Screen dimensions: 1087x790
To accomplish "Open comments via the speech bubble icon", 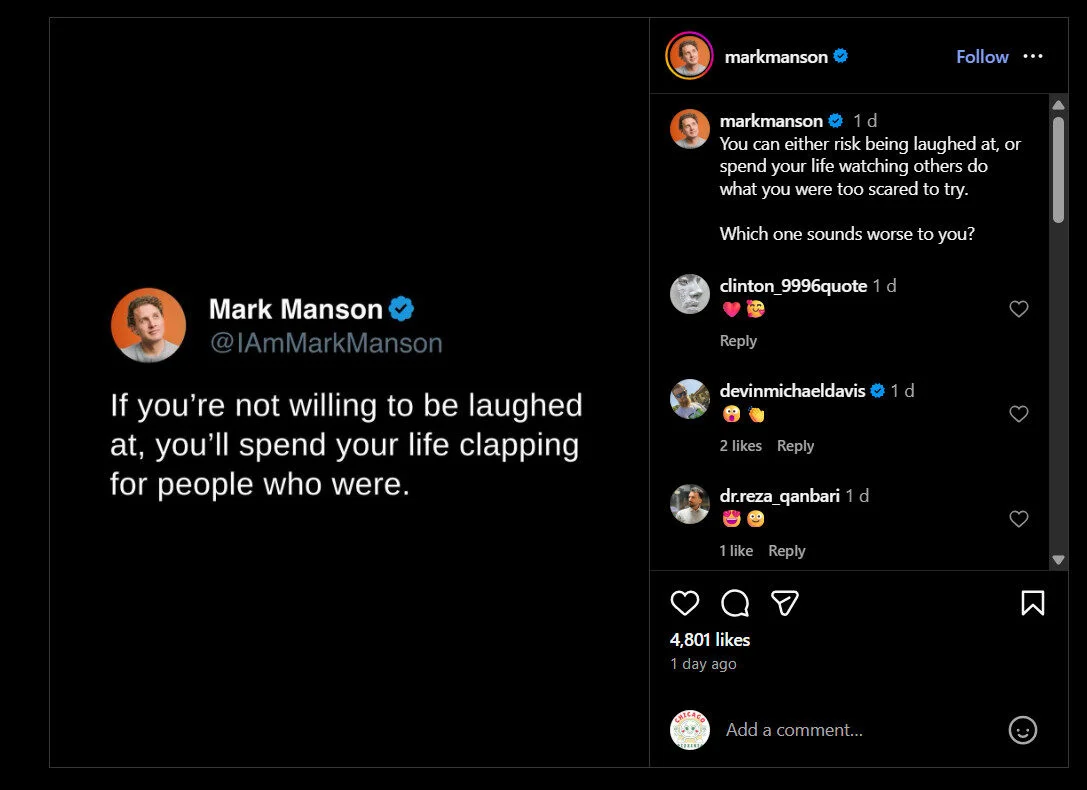I will pos(734,603).
